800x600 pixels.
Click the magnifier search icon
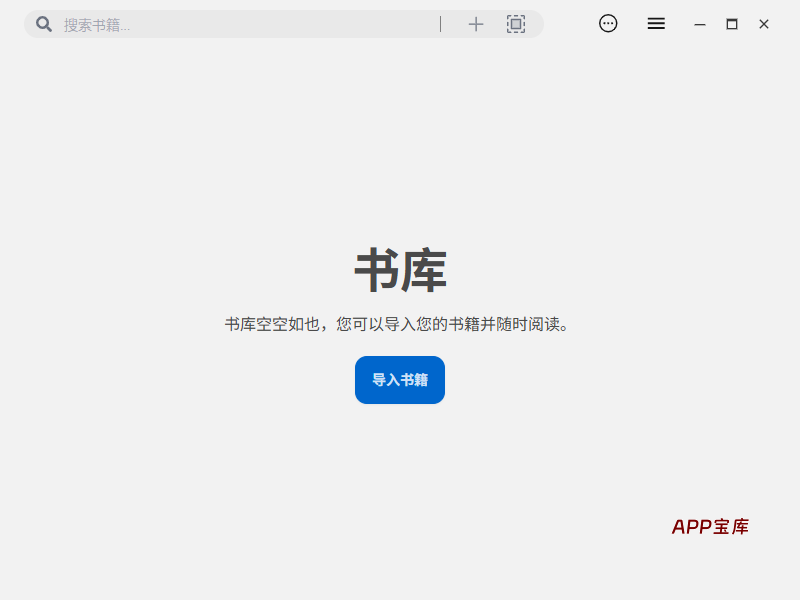click(x=44, y=24)
